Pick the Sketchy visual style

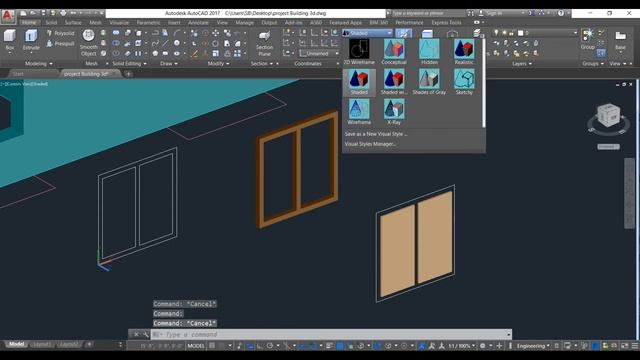pos(464,82)
